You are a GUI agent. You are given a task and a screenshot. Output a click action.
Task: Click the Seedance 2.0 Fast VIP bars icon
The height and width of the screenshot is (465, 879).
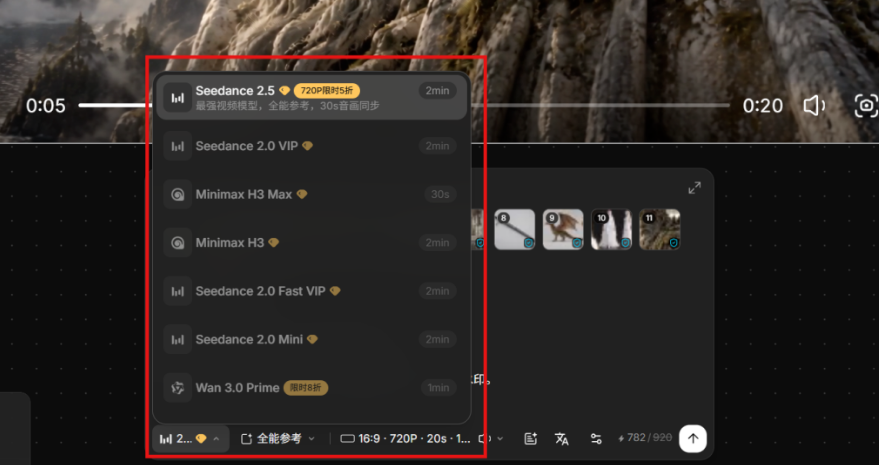178,291
